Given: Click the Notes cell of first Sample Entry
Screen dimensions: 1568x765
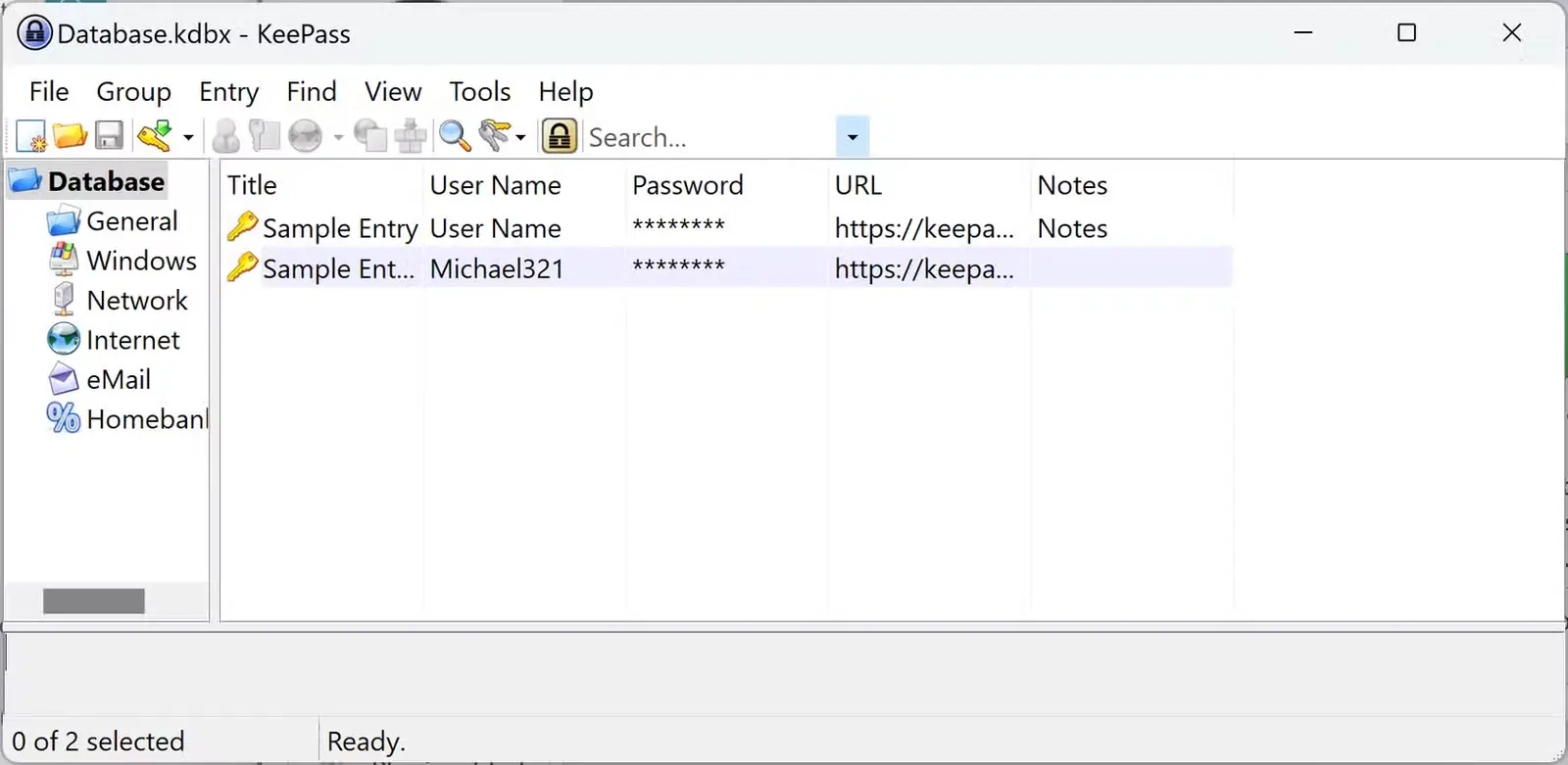Looking at the screenshot, I should point(1072,228).
